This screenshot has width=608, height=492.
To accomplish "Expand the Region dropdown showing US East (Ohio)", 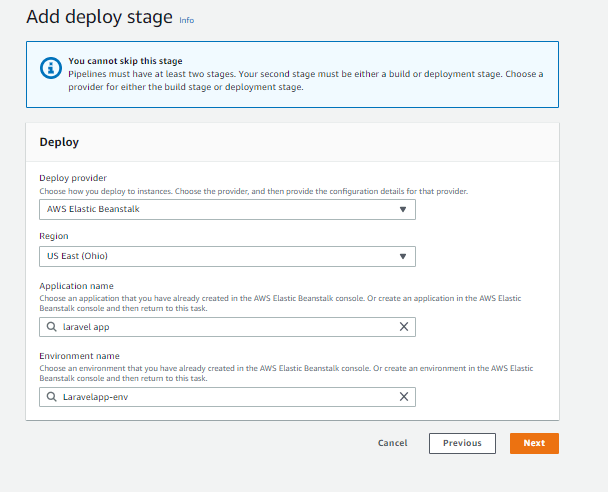I will tap(227, 256).
